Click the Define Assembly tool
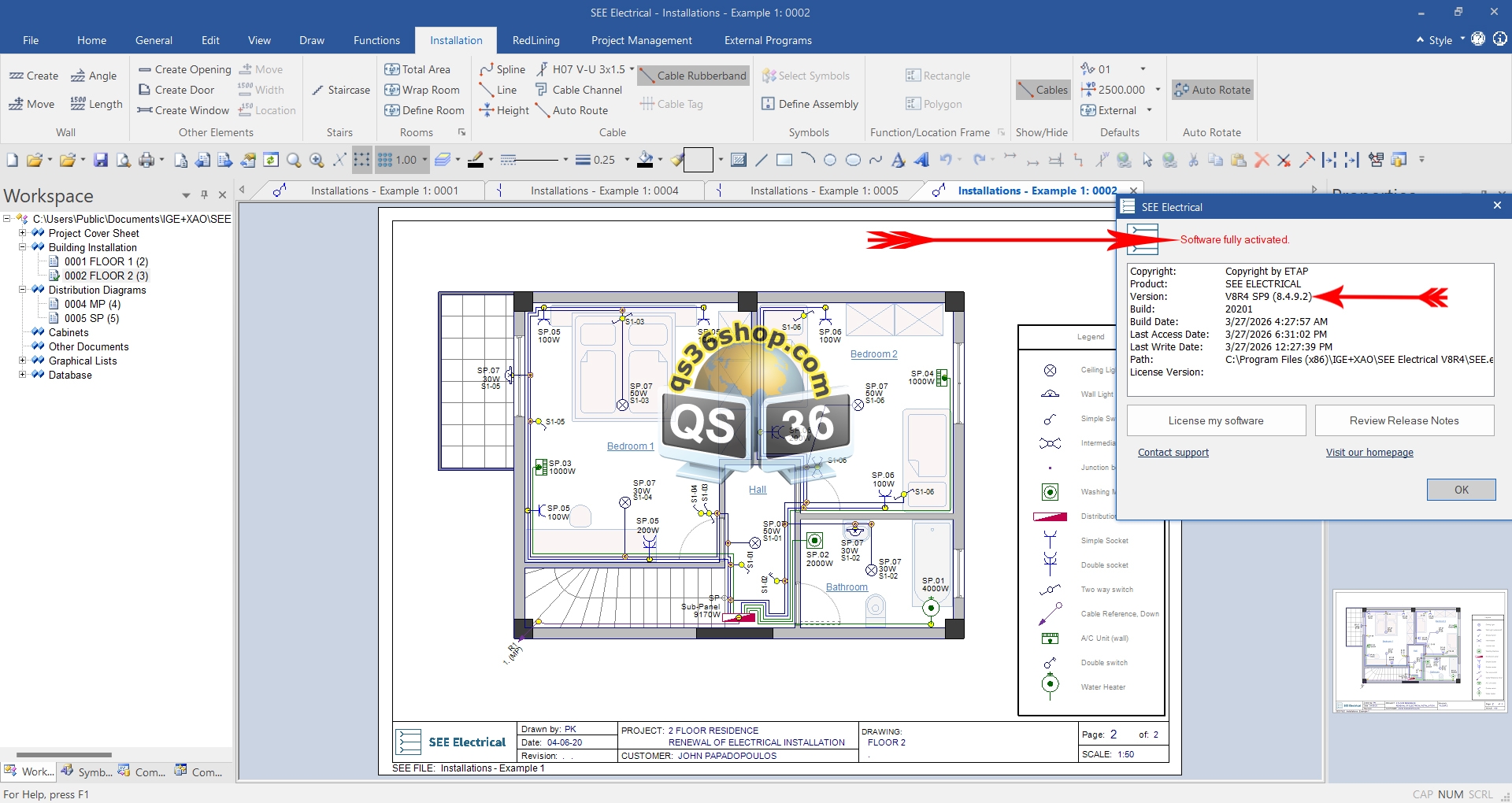 (810, 105)
